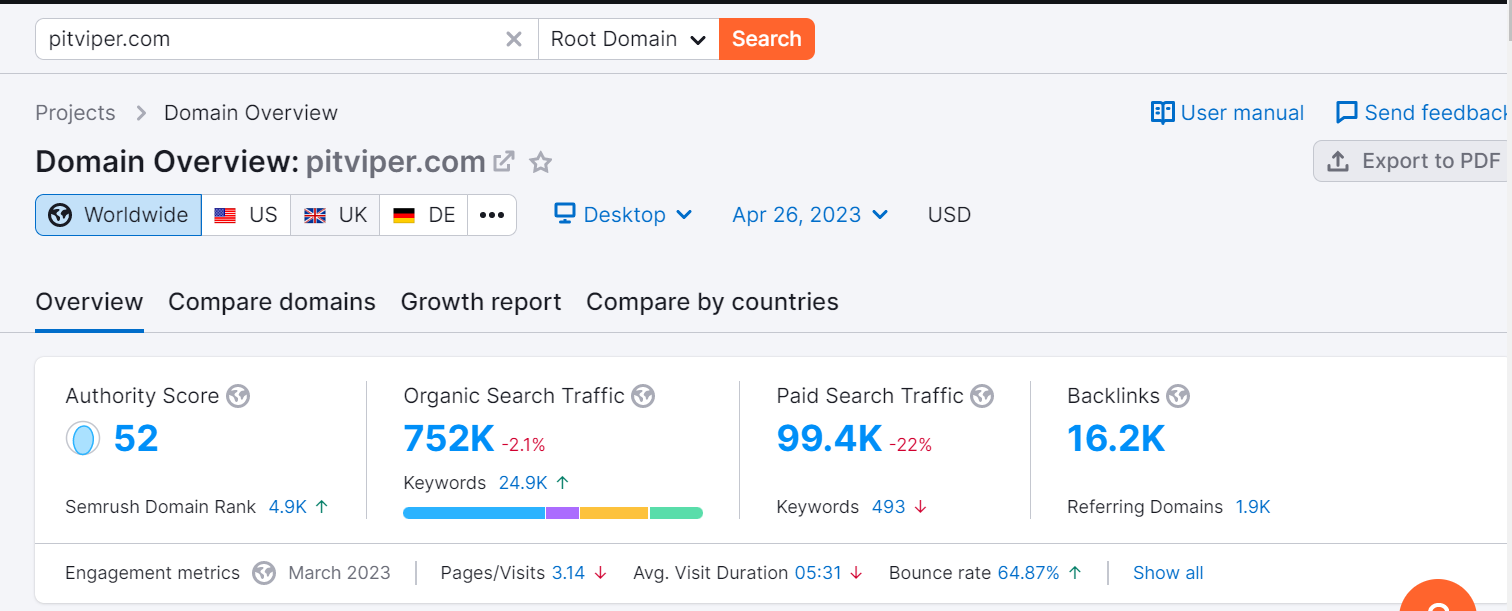This screenshot has width=1512, height=611.
Task: Click the Send feedback chat icon
Action: (x=1346, y=113)
